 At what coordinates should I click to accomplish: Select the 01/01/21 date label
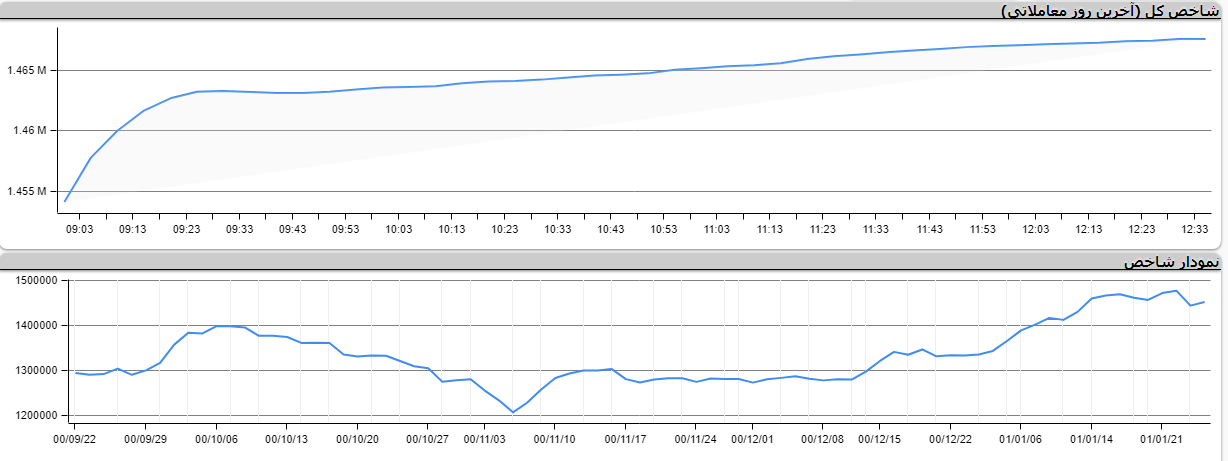click(x=1163, y=439)
